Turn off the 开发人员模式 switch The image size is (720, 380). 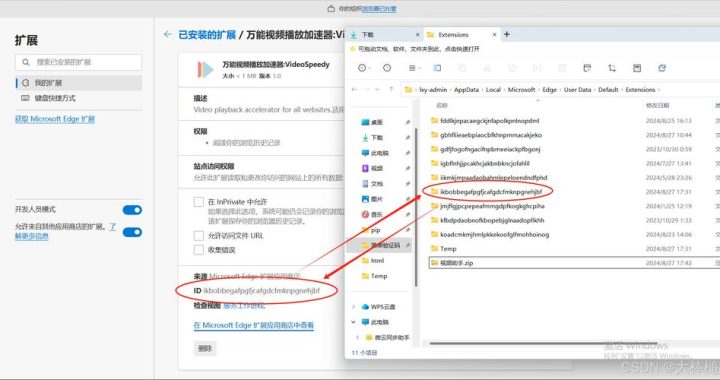(x=132, y=210)
